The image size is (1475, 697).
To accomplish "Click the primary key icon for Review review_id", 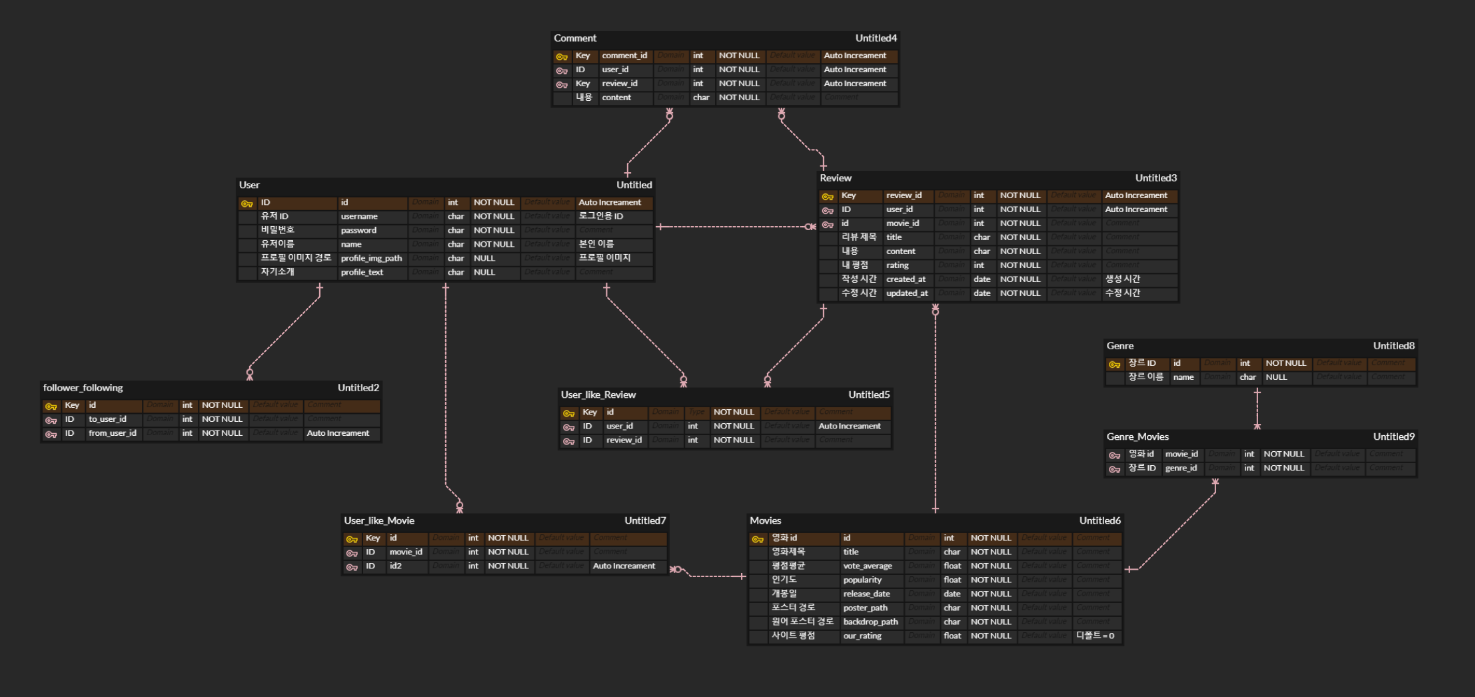I will click(x=828, y=196).
